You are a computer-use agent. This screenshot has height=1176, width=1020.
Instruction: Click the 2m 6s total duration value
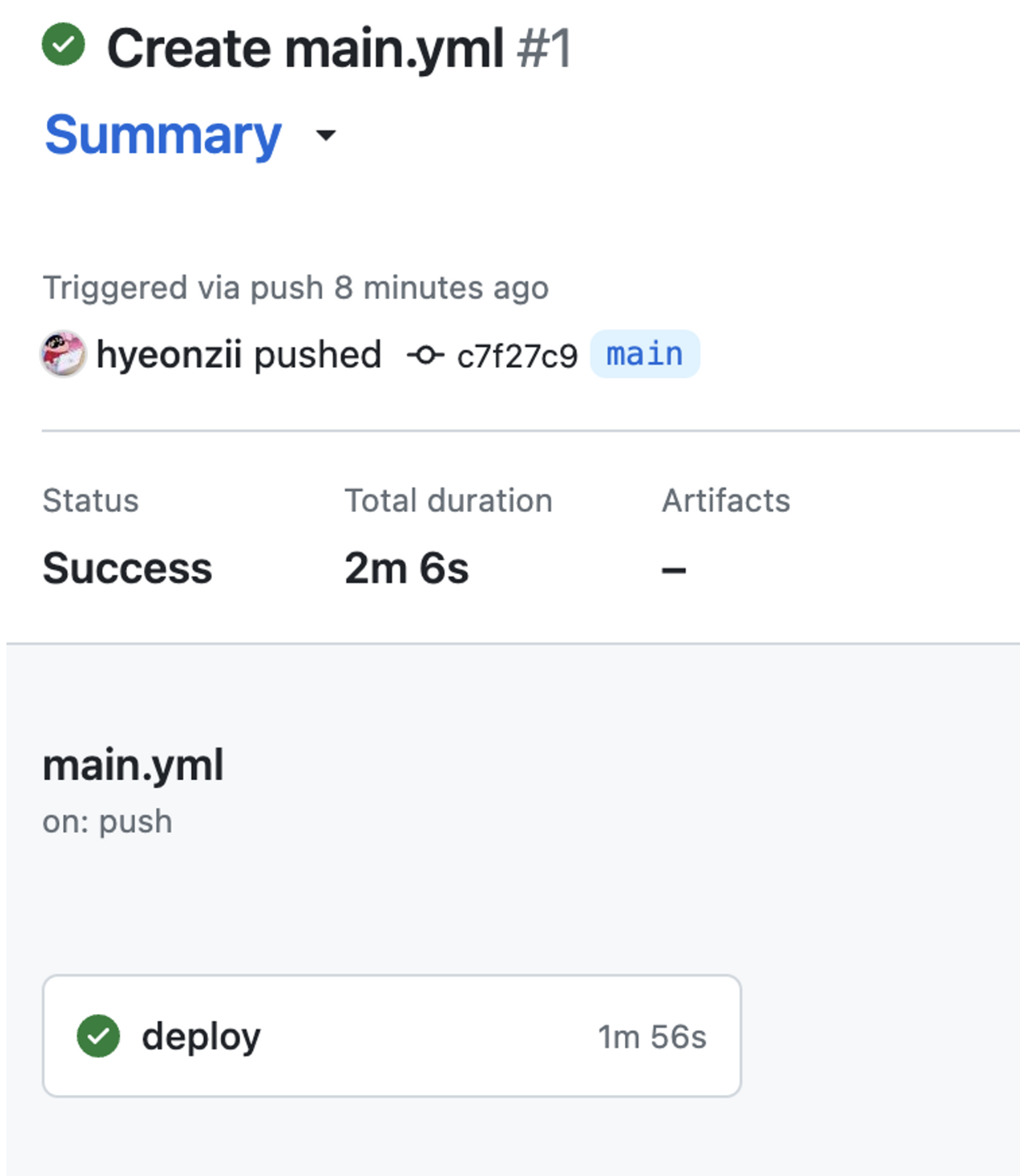406,568
